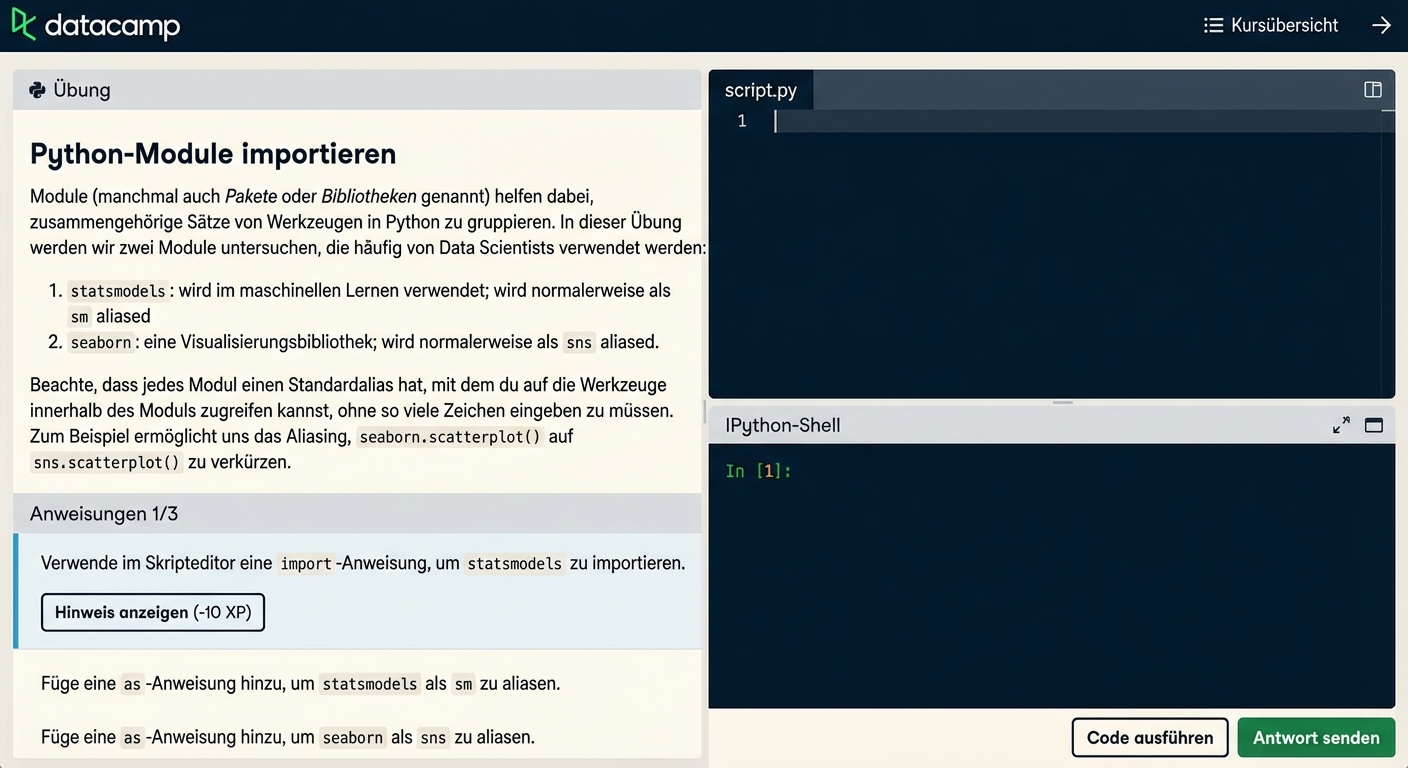Open IPython-Shell in separate window icon
The width and height of the screenshot is (1408, 768).
(1373, 424)
